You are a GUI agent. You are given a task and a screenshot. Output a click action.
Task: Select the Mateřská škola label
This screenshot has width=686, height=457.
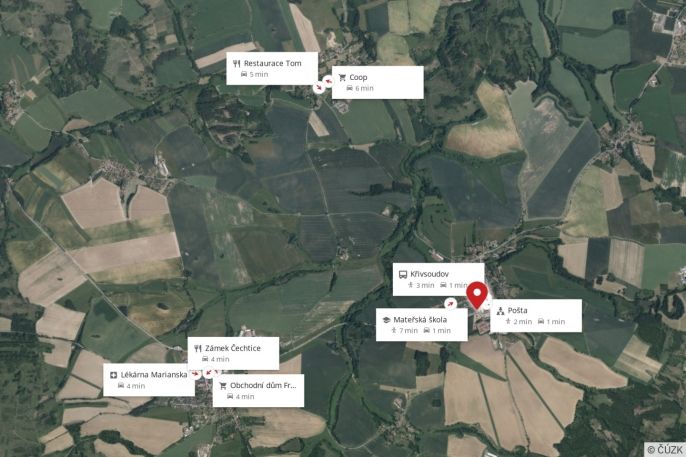coord(422,324)
